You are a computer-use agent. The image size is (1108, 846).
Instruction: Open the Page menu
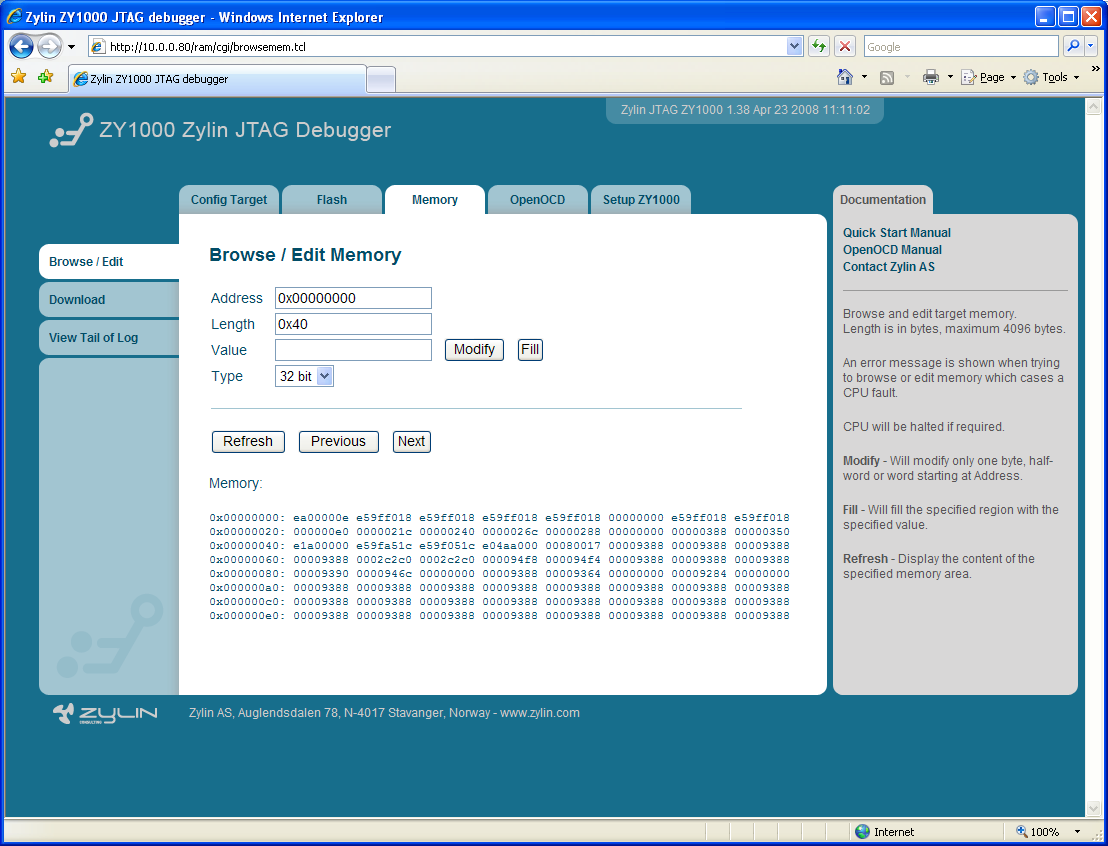(x=989, y=77)
